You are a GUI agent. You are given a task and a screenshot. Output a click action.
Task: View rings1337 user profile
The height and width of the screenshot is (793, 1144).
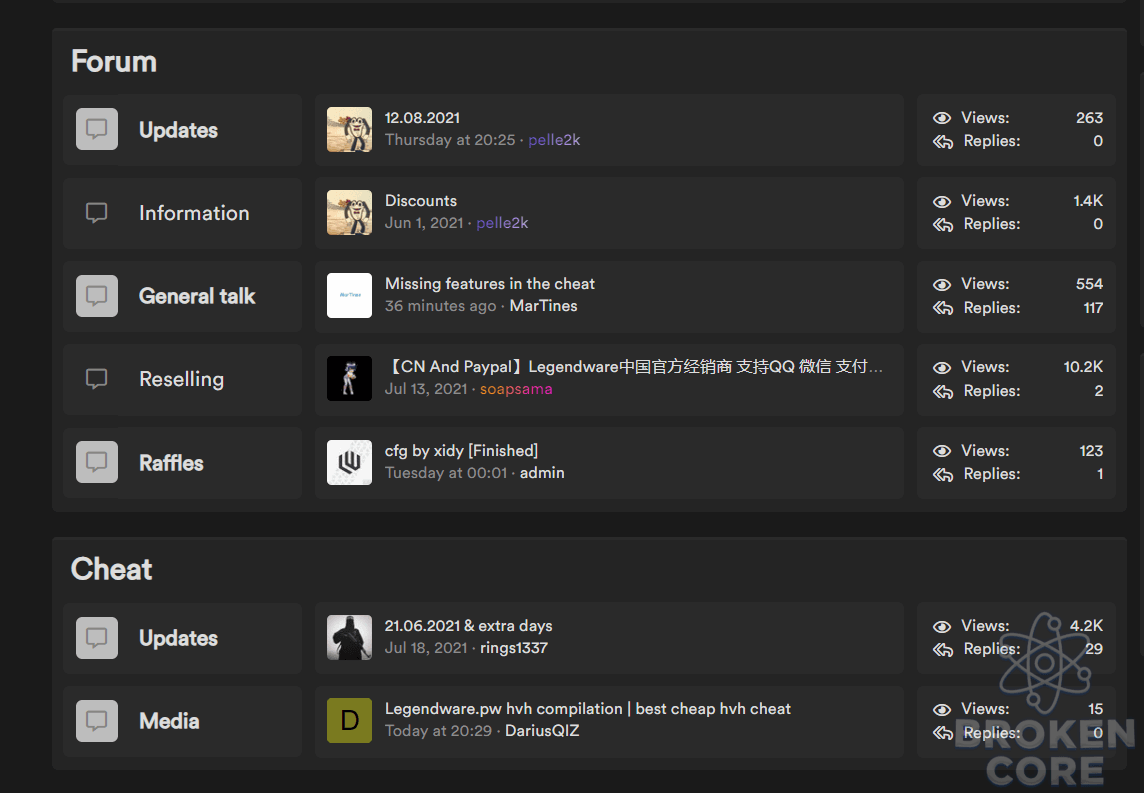point(514,648)
